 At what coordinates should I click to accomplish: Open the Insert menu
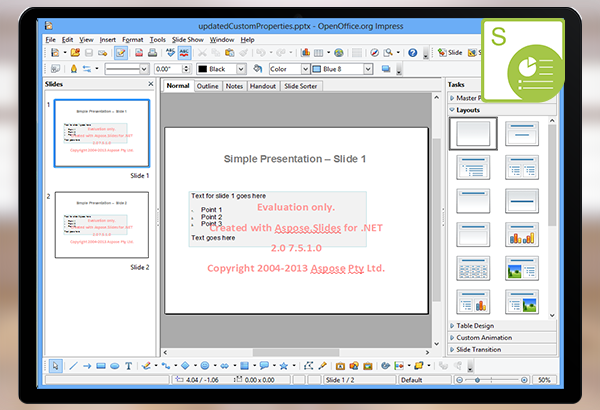pyautogui.click(x=108, y=39)
